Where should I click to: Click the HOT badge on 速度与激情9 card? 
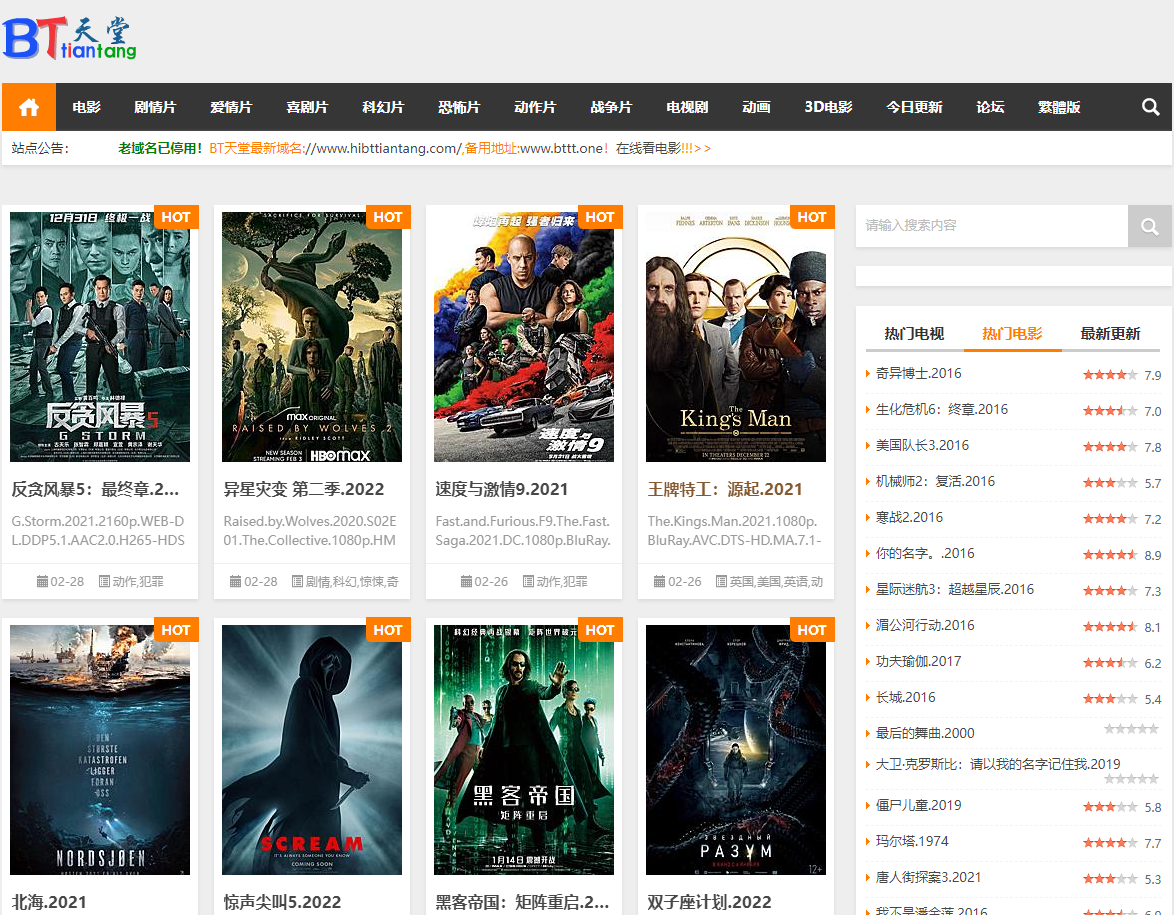coord(600,217)
